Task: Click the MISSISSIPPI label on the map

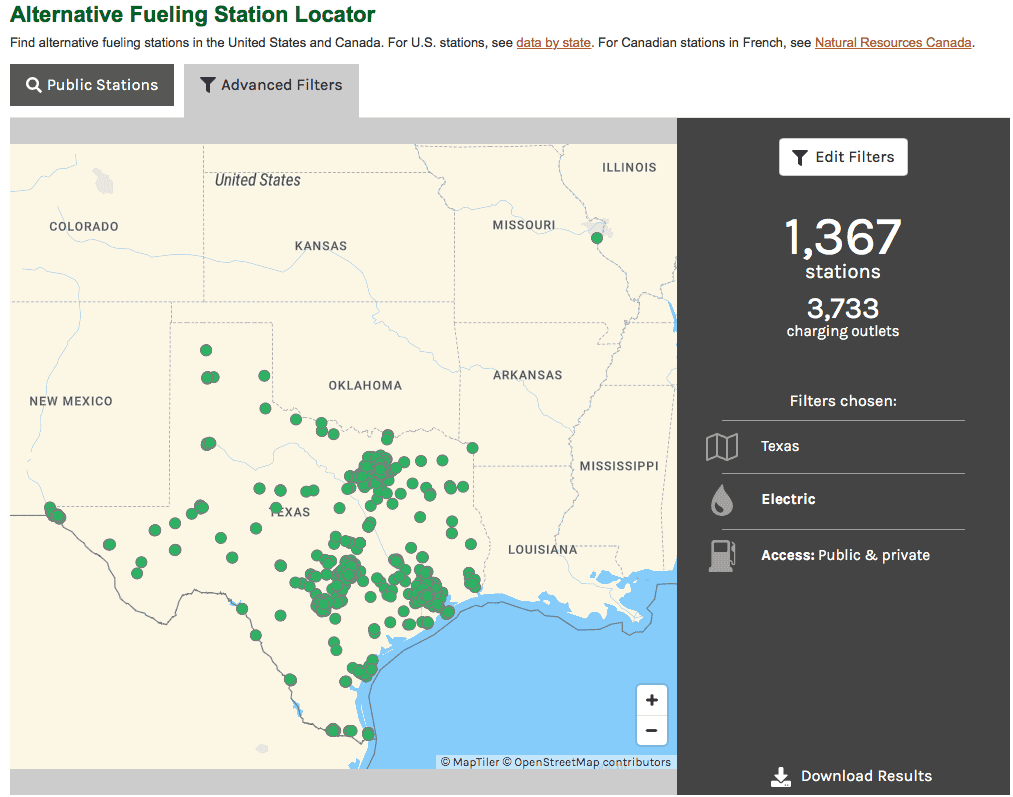Action: (x=619, y=466)
